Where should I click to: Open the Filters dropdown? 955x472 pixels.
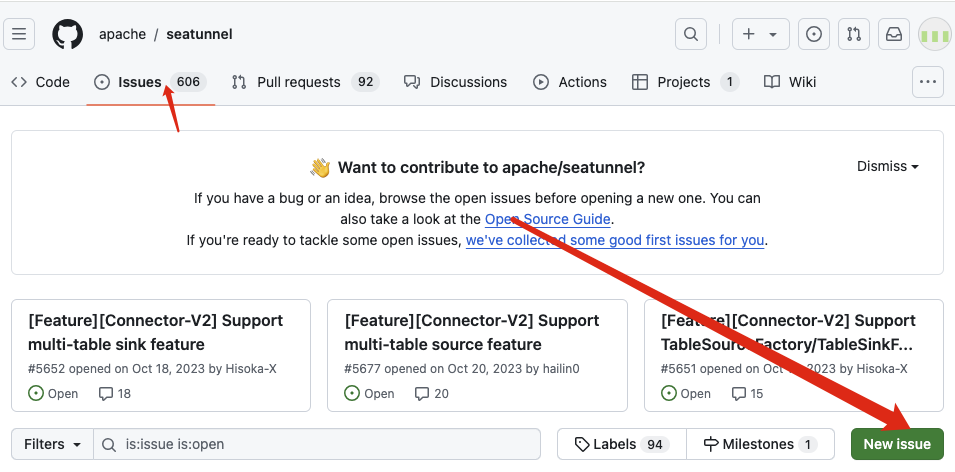point(52,444)
